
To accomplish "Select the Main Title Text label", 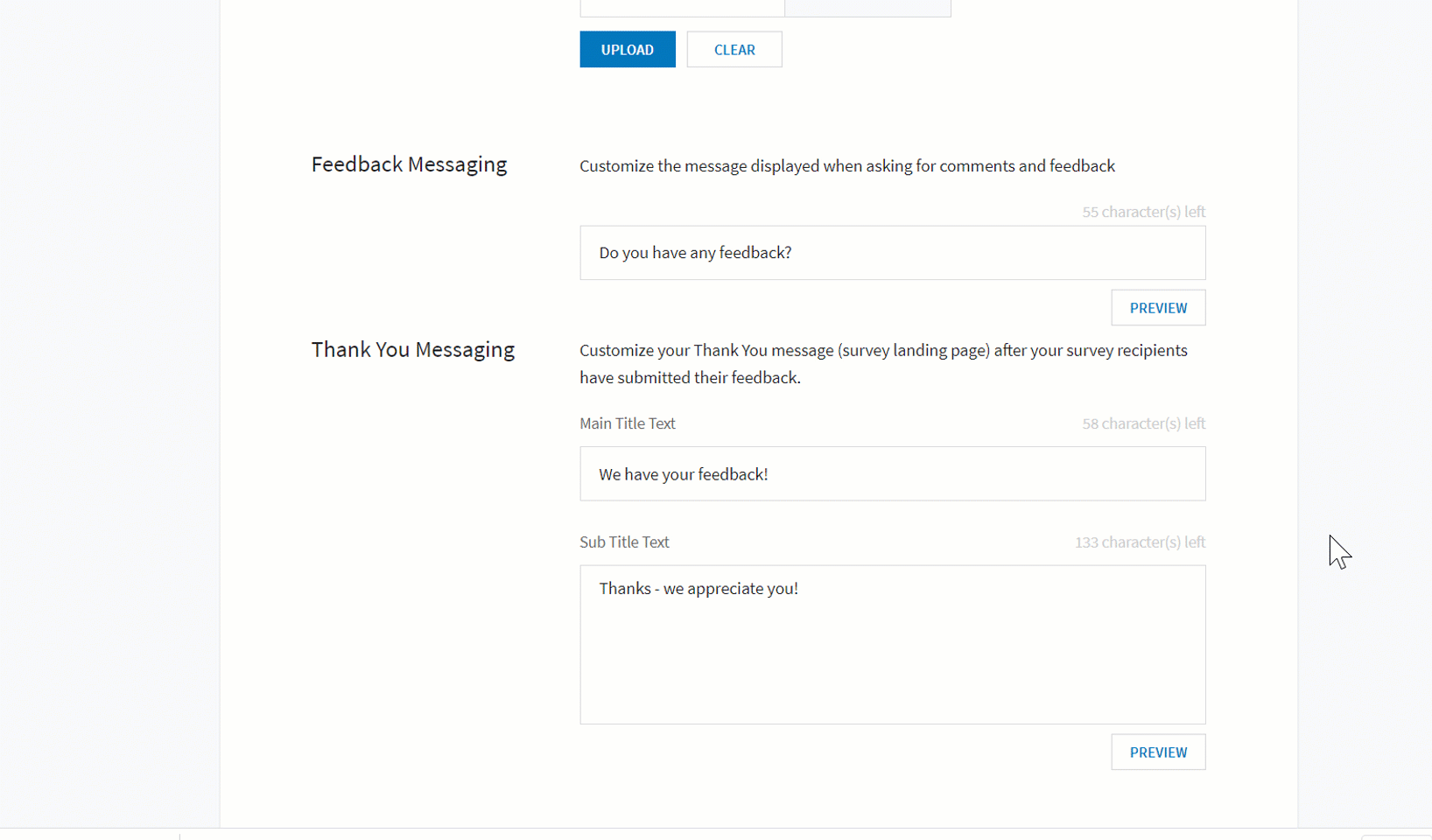I will (627, 423).
